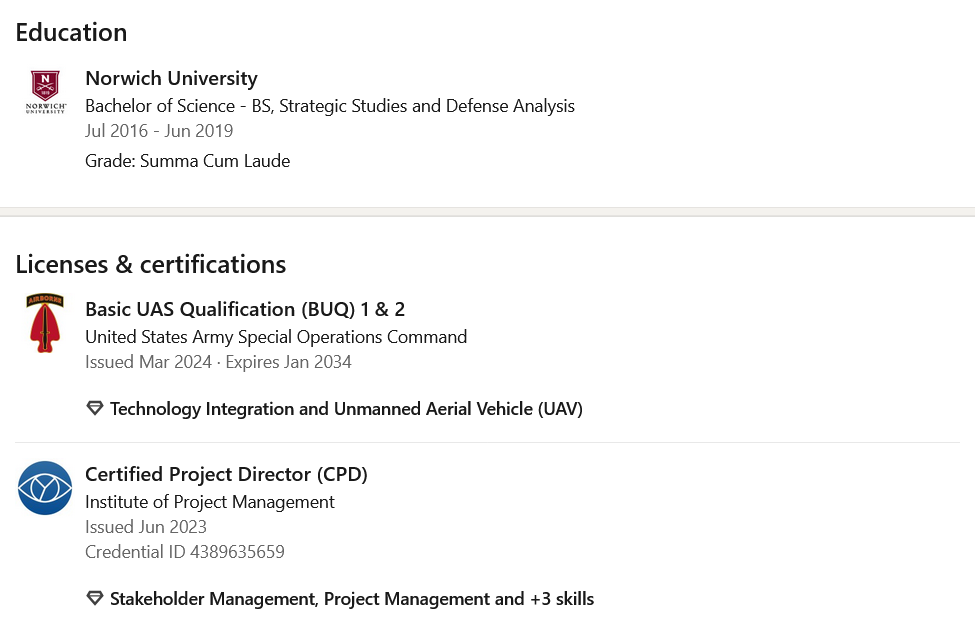975x626 pixels.
Task: Click the Institute of Project Management logo
Action: click(45, 488)
